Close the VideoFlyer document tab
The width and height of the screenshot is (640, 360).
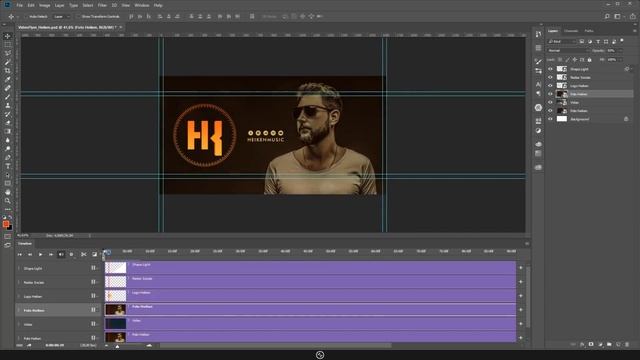pyautogui.click(x=121, y=27)
